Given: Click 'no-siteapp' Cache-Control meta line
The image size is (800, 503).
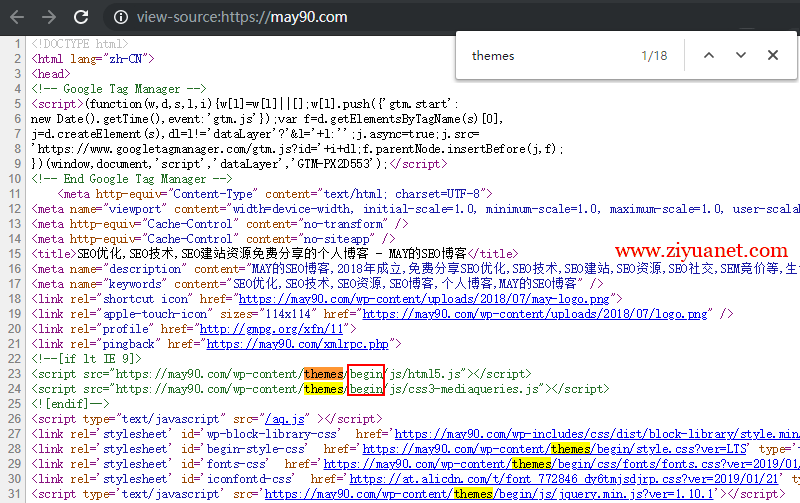Looking at the screenshot, I should (213, 239).
